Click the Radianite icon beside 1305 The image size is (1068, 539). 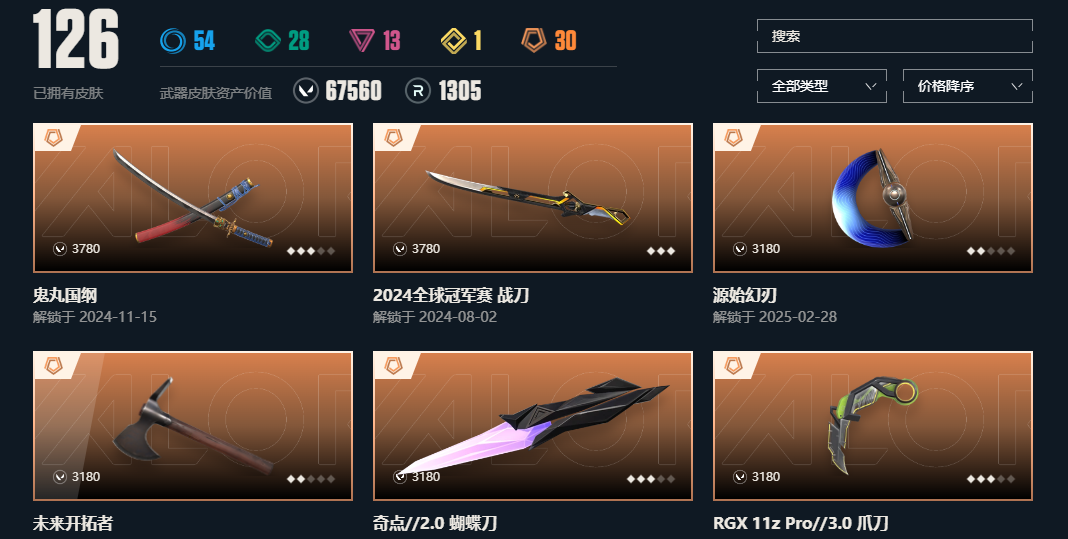pyautogui.click(x=418, y=91)
